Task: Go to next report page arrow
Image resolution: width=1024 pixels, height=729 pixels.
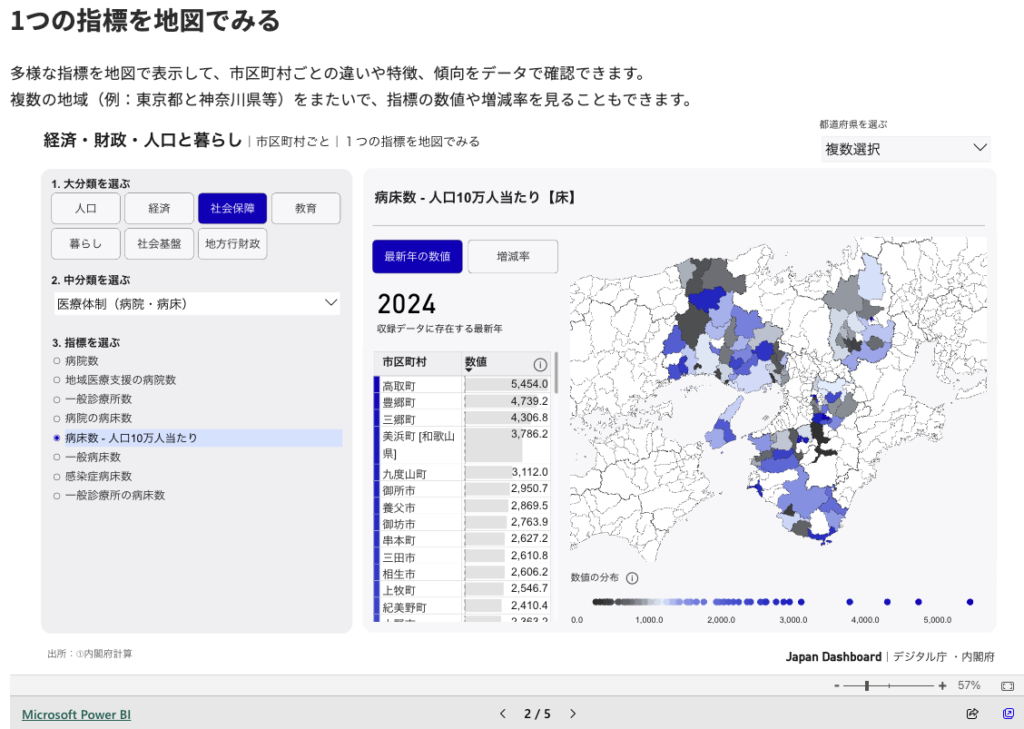Action: point(573,714)
